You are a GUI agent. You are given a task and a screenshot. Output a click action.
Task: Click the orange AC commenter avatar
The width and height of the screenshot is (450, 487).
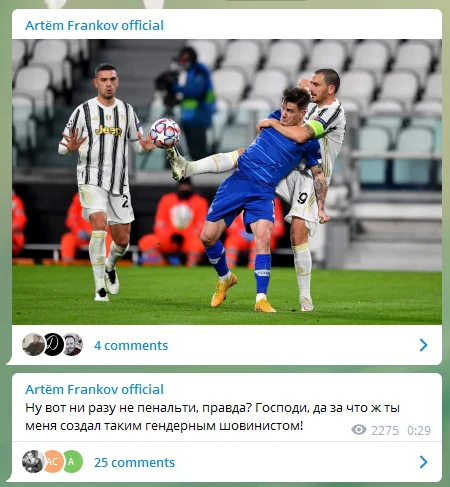pyautogui.click(x=53, y=462)
